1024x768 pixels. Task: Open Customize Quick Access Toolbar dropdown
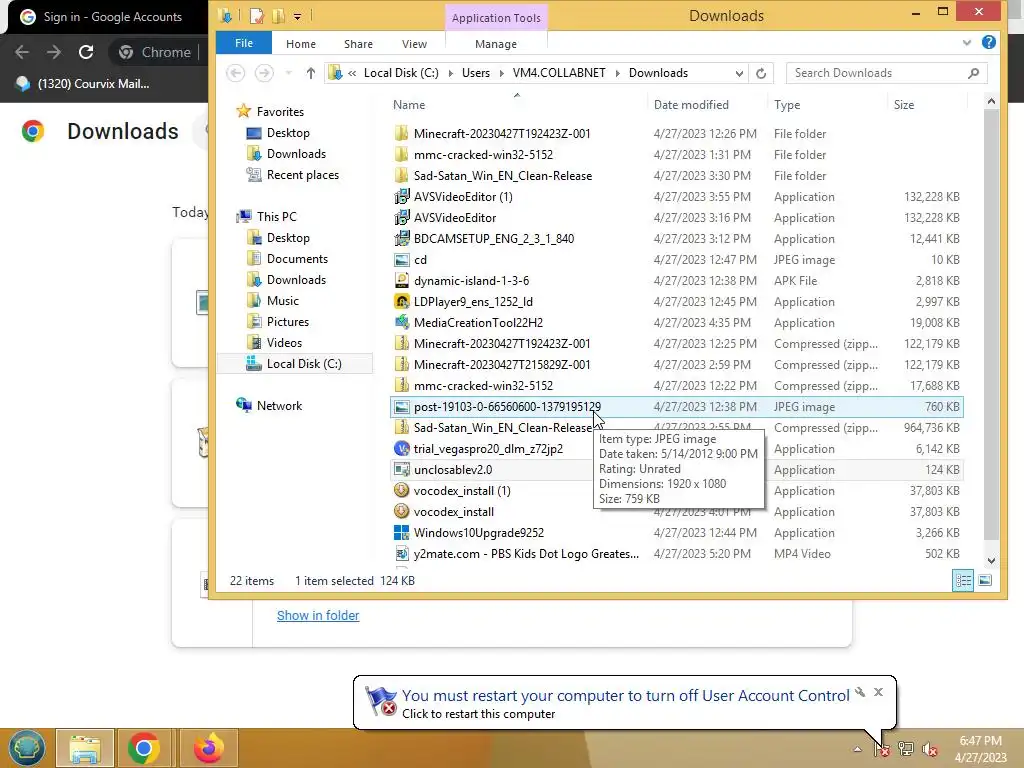pos(297,16)
